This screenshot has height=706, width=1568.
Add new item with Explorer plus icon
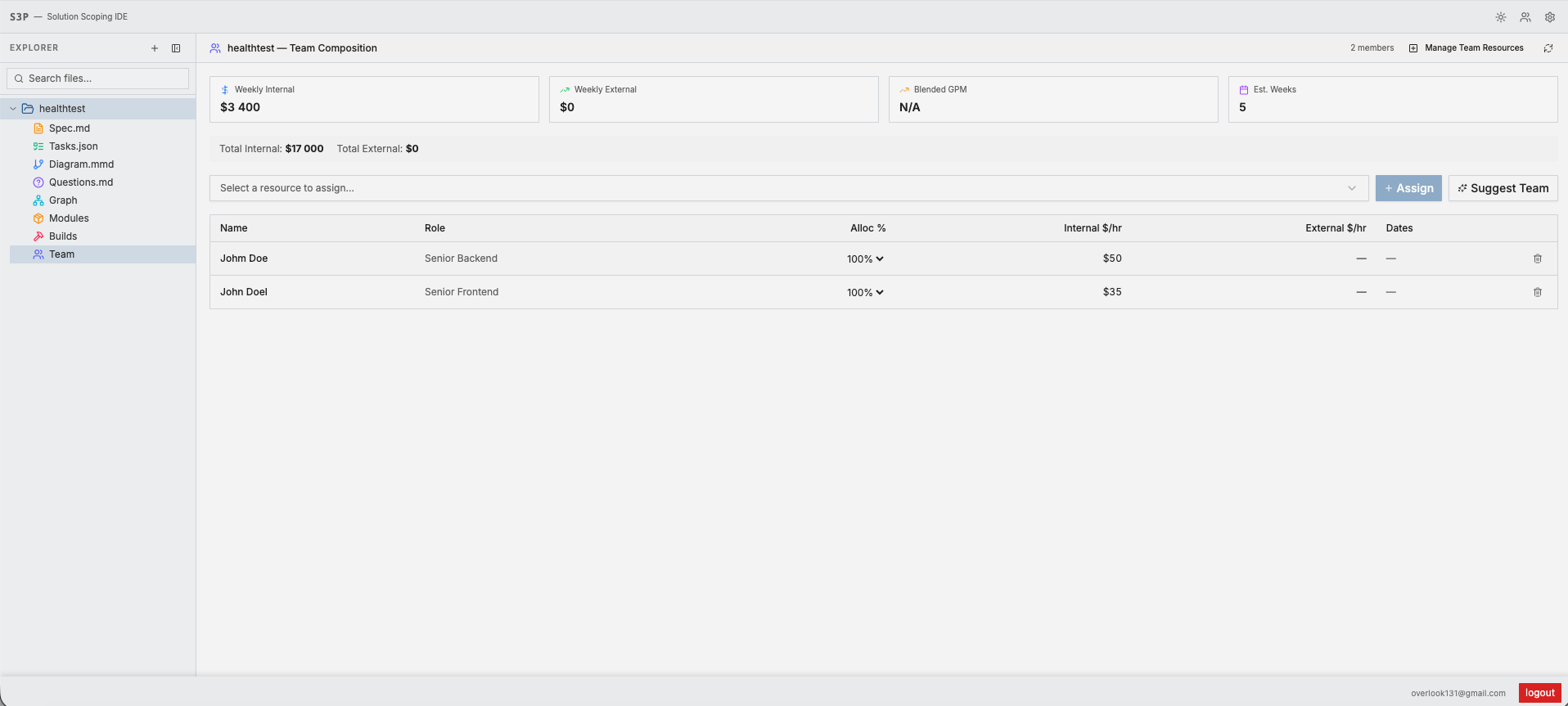(x=155, y=48)
